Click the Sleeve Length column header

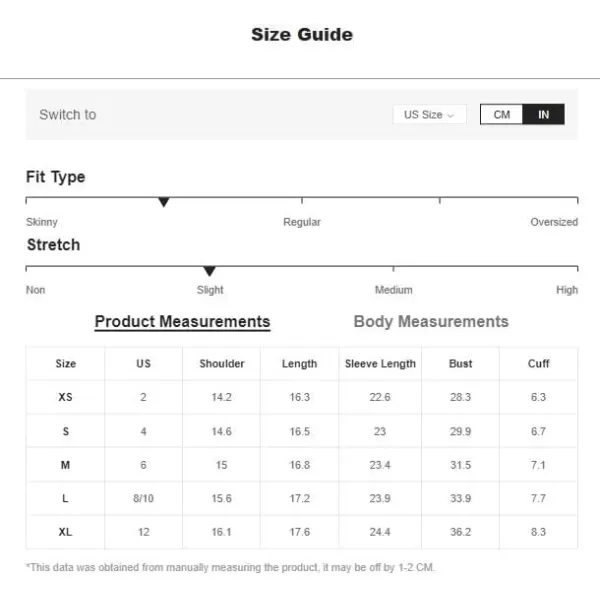380,364
